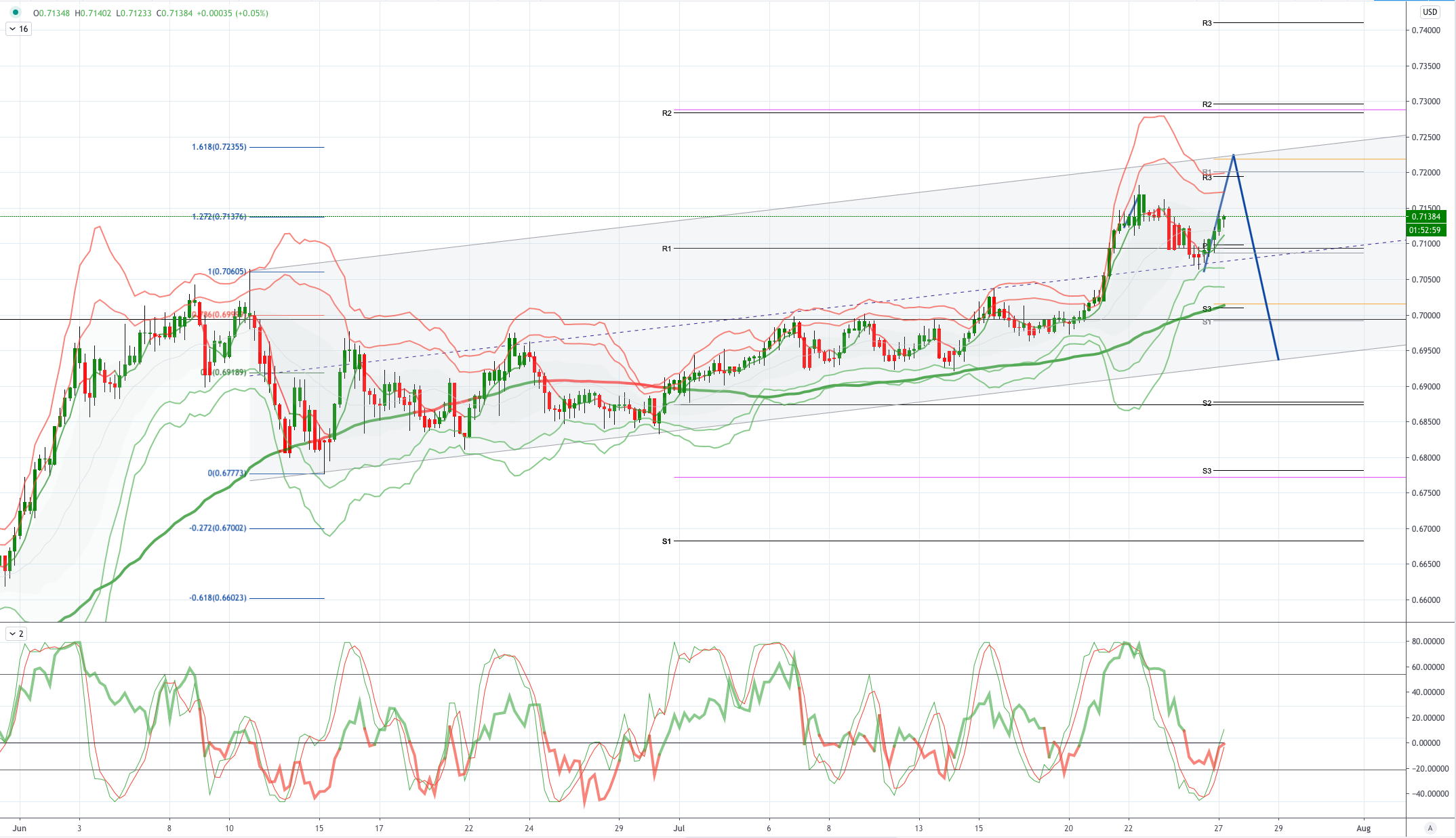The width and height of the screenshot is (1456, 838).
Task: Click the 80.00000 oscillator scale label
Action: point(1428,642)
